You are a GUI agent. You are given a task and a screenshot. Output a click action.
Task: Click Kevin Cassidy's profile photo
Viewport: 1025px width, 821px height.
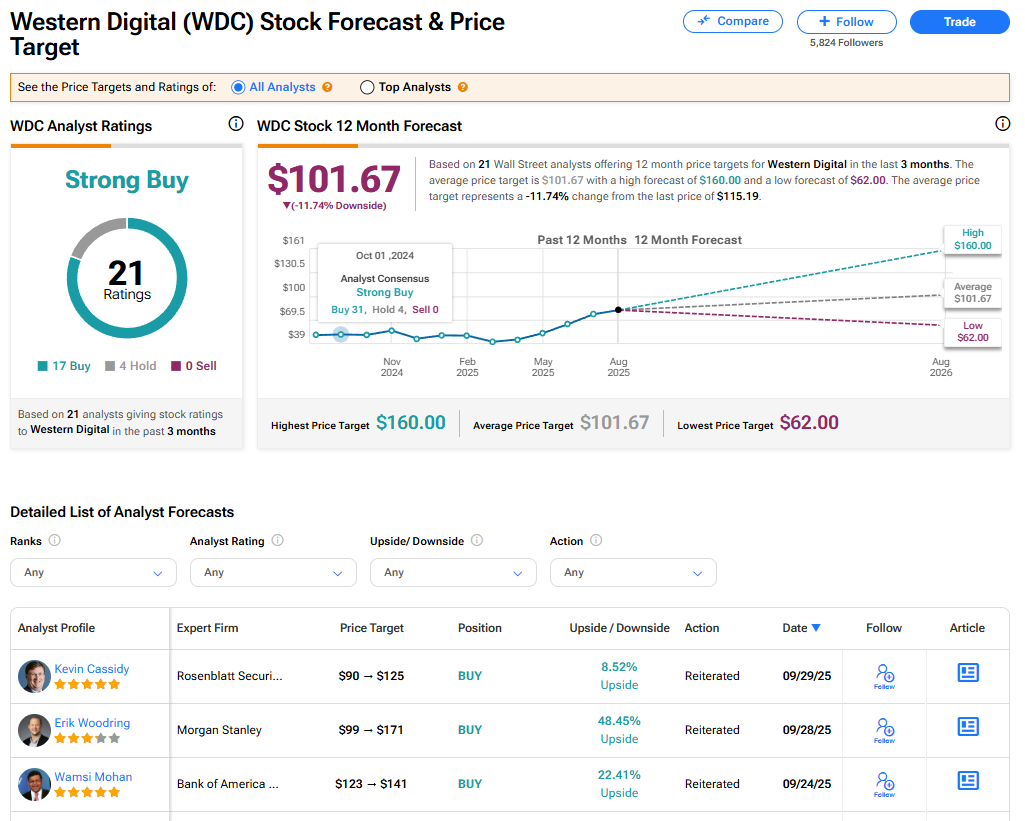[x=34, y=676]
